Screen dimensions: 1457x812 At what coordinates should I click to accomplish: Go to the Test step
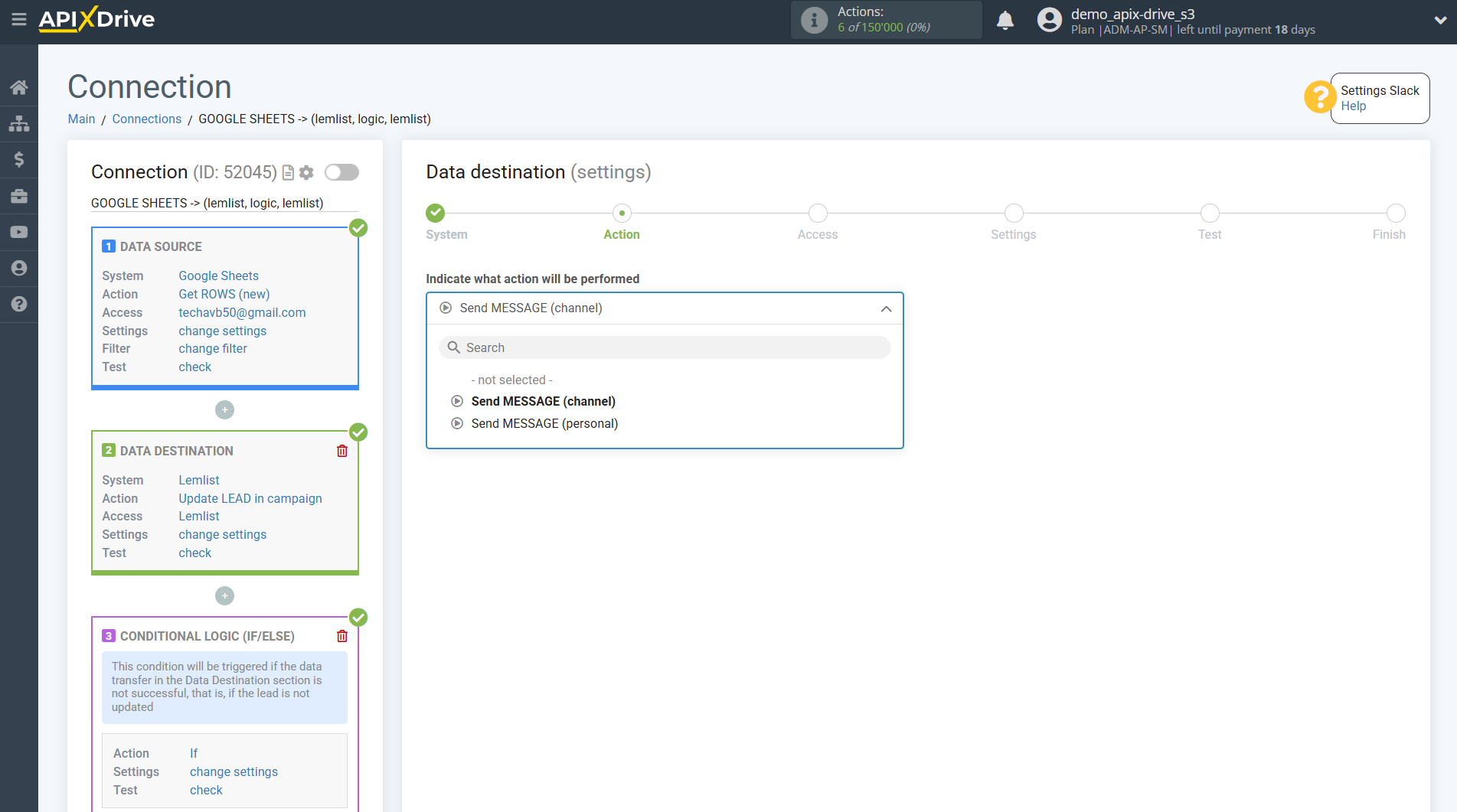click(1210, 213)
